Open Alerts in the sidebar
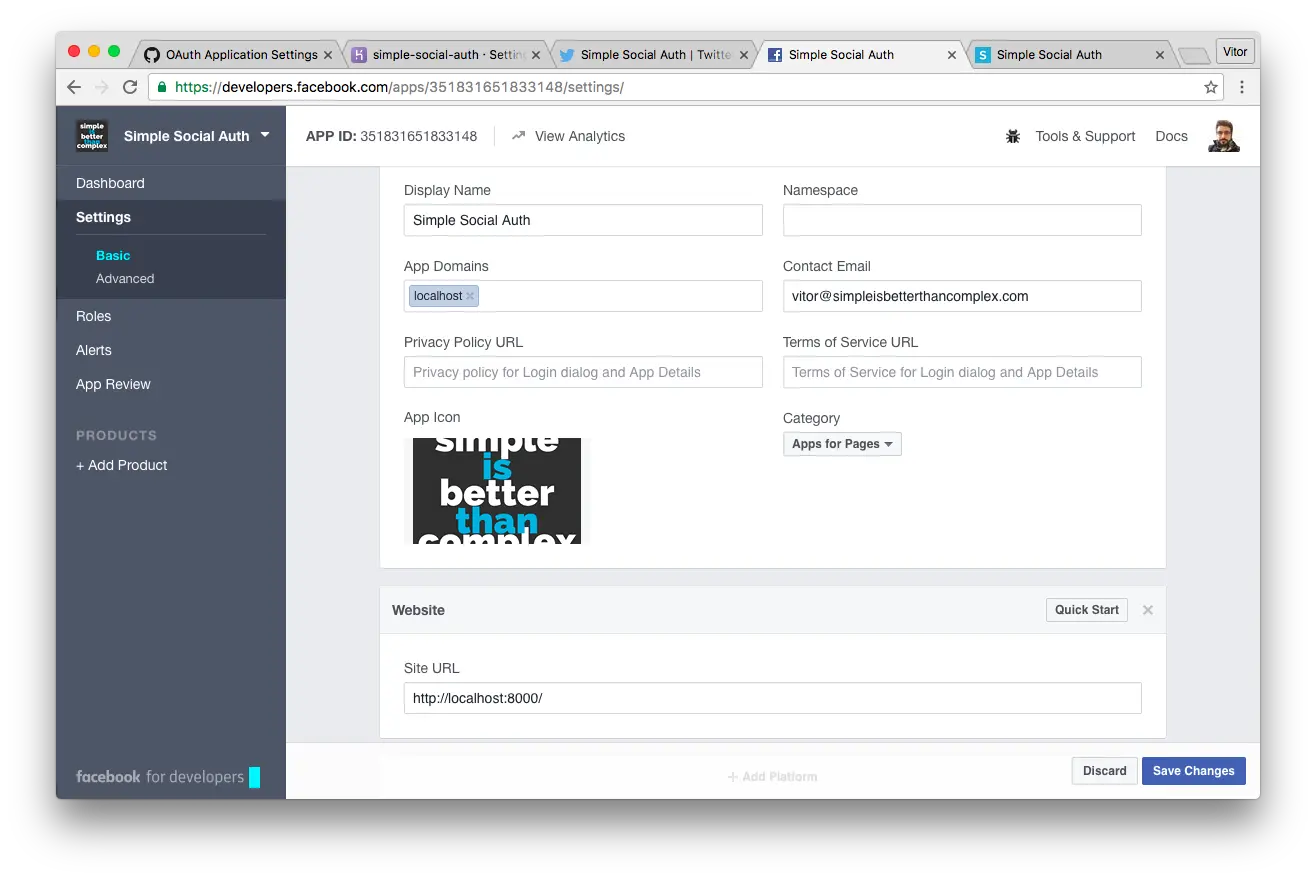The image size is (1316, 879). [x=171, y=350]
